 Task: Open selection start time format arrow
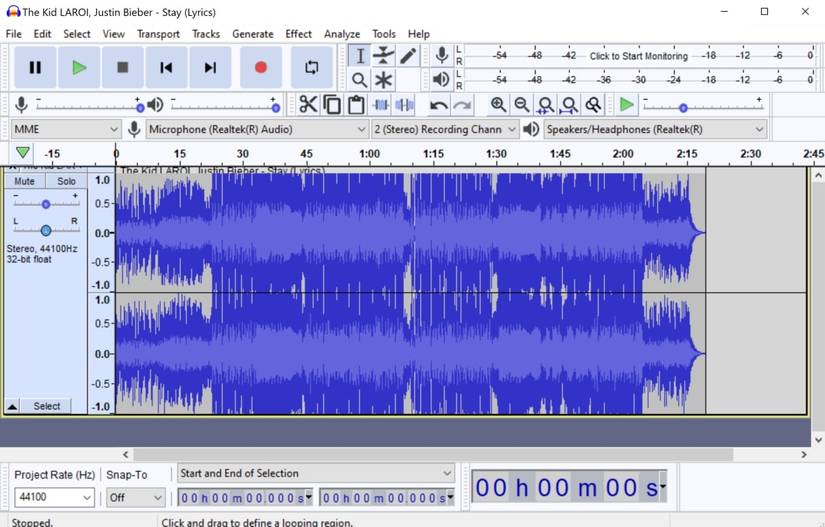(309, 497)
